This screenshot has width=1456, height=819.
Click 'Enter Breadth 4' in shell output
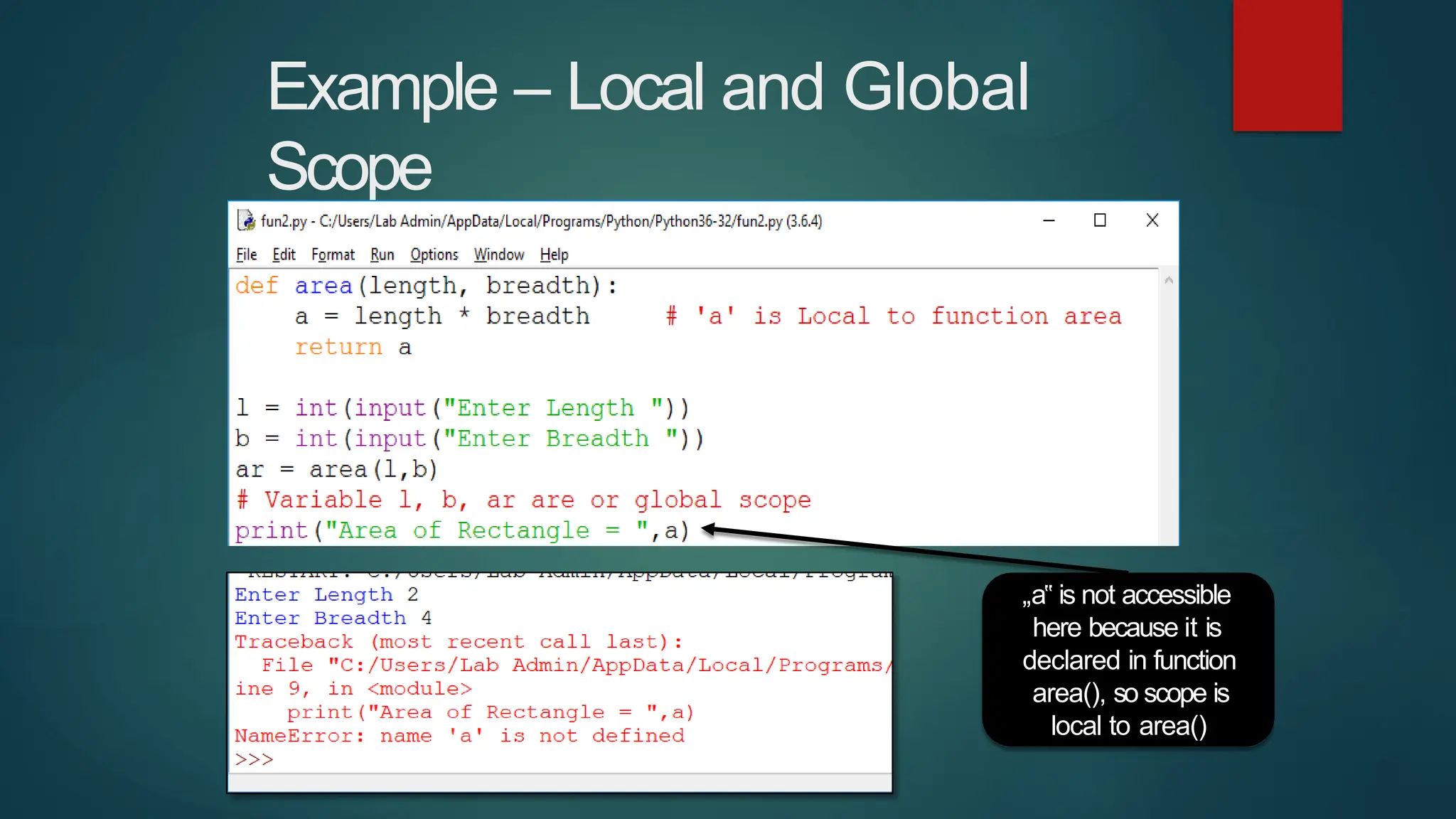[x=333, y=618]
